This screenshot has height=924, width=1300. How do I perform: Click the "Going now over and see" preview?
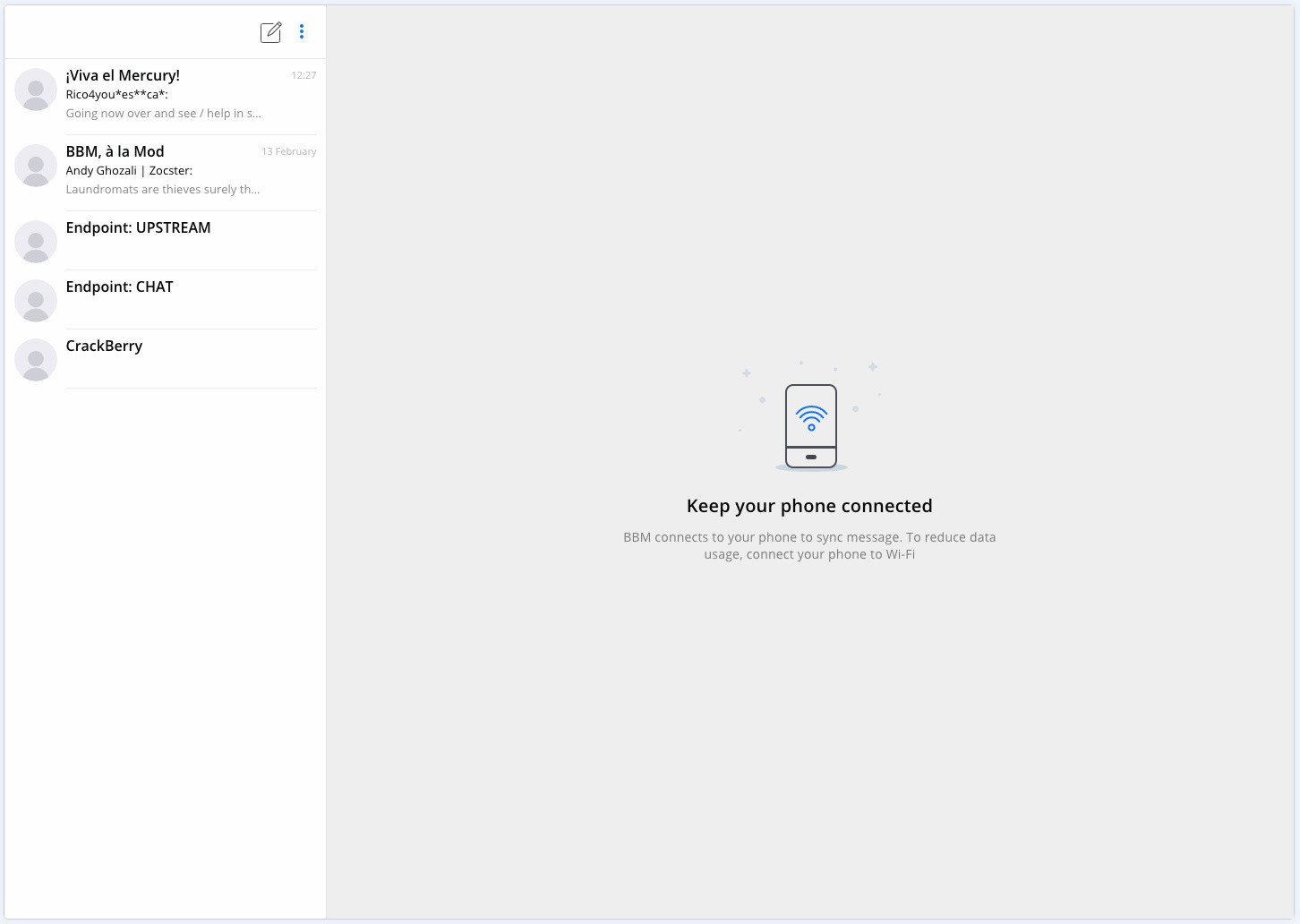(x=163, y=113)
